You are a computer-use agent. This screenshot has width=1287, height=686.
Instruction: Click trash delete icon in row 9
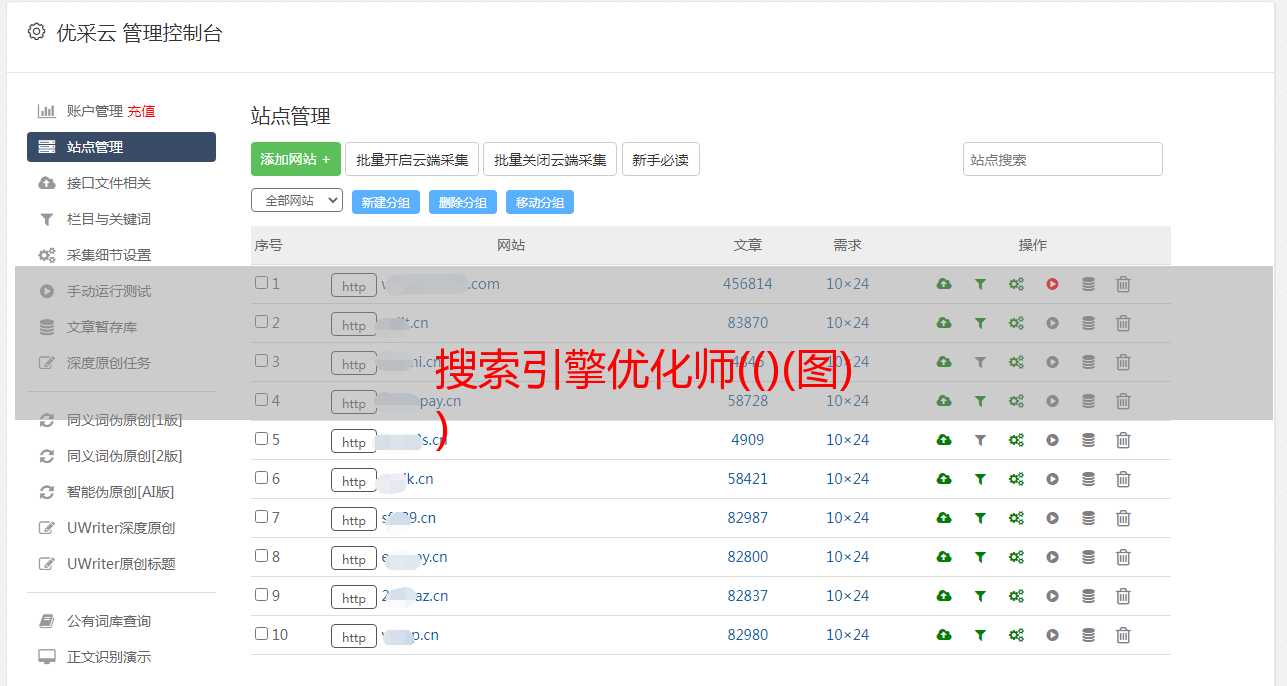[x=1123, y=596]
